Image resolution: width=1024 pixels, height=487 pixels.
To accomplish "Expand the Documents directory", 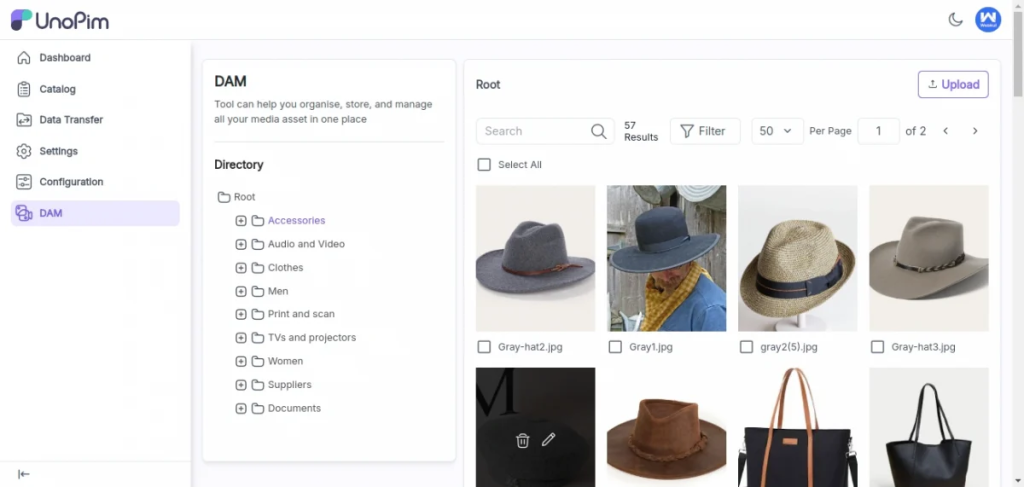I will tap(240, 408).
